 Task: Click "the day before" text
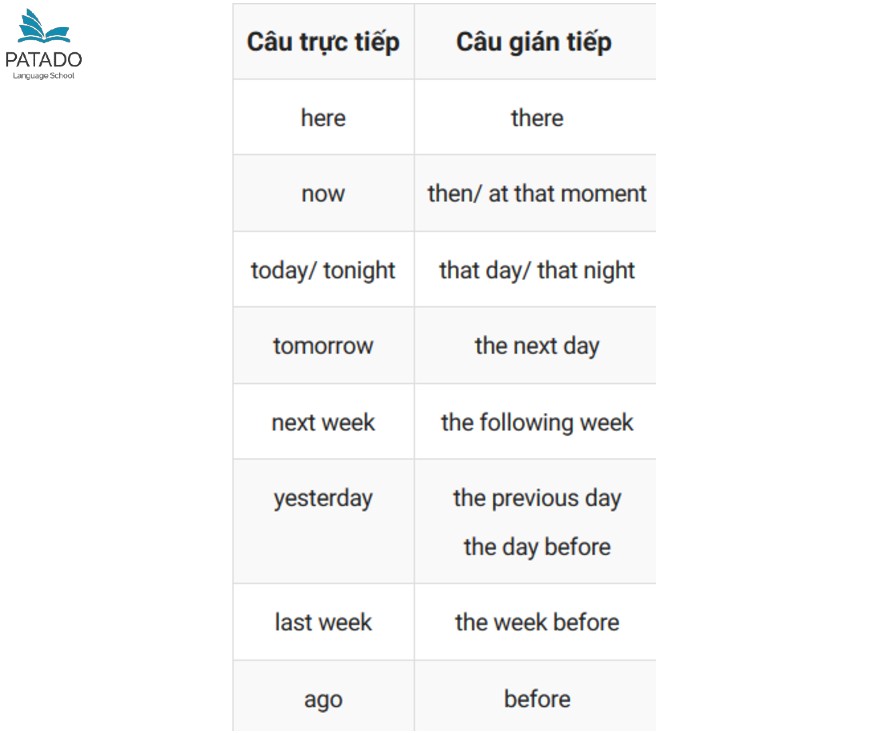pyautogui.click(x=537, y=547)
